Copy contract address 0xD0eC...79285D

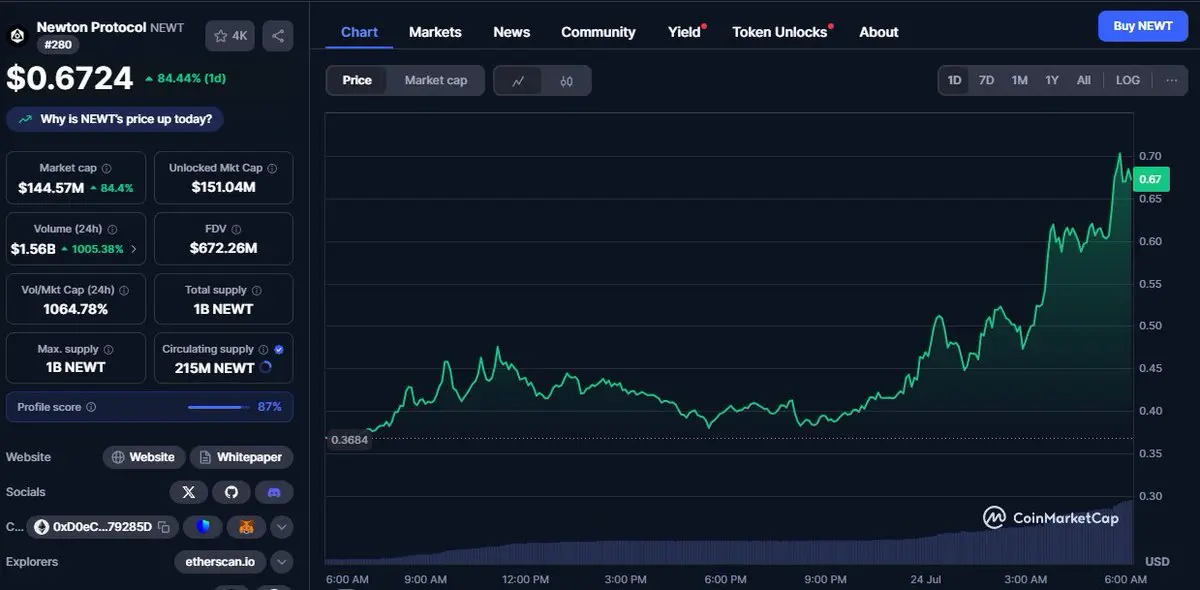click(x=163, y=526)
